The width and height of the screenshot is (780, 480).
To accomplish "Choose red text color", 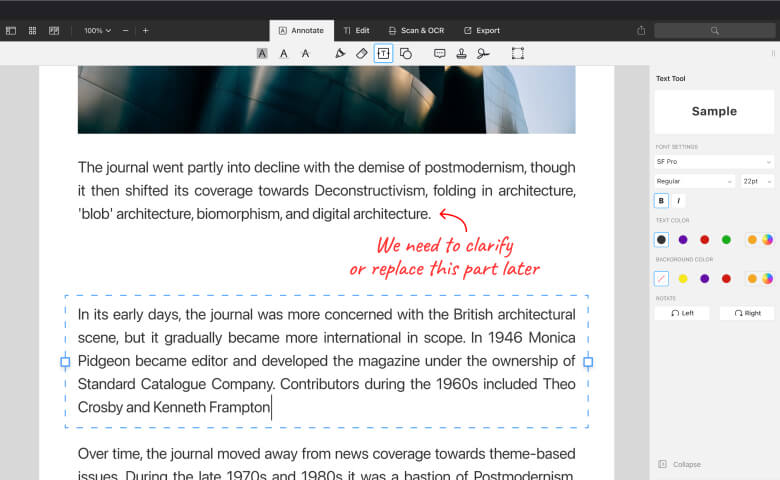I will [704, 240].
